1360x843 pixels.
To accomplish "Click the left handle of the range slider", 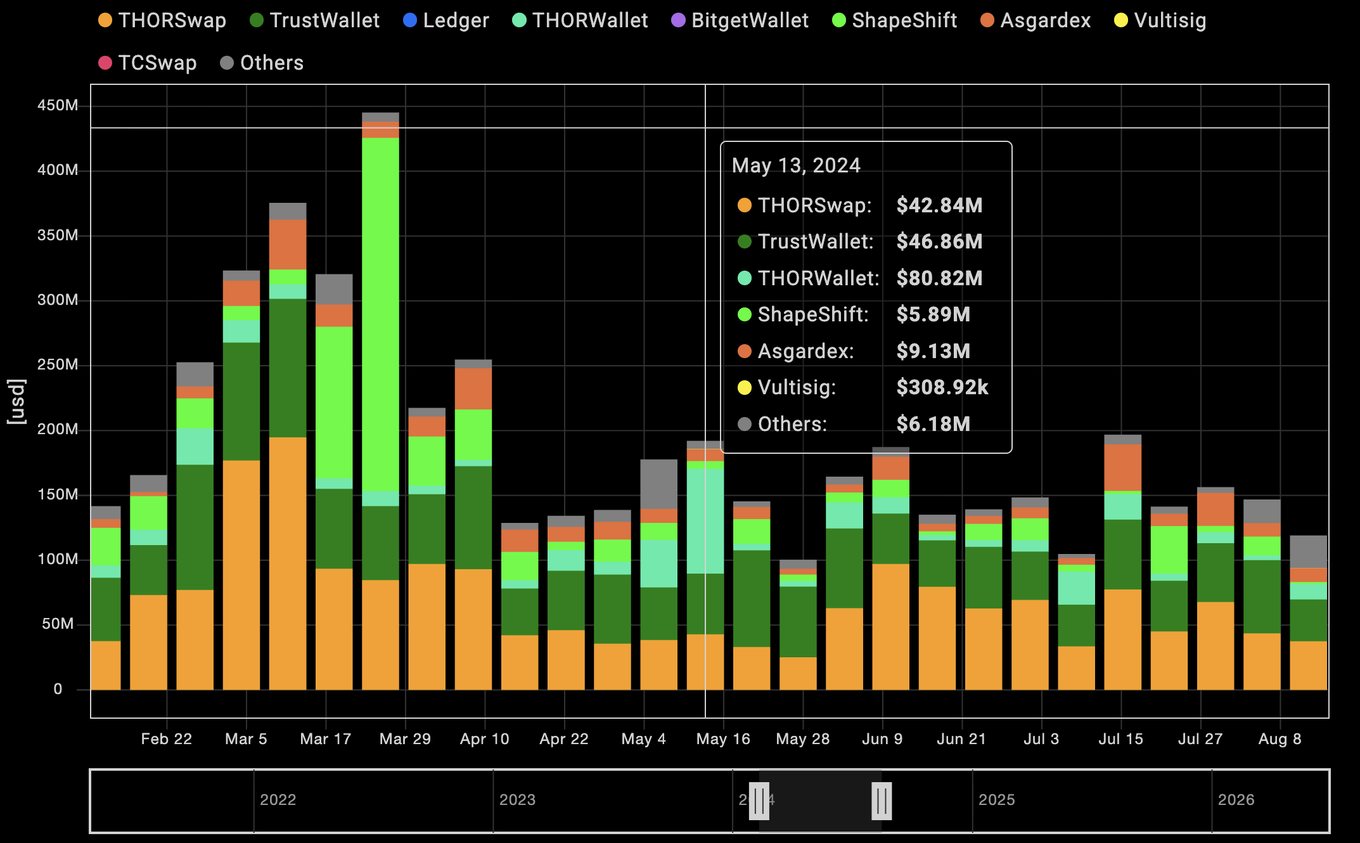I will [759, 801].
